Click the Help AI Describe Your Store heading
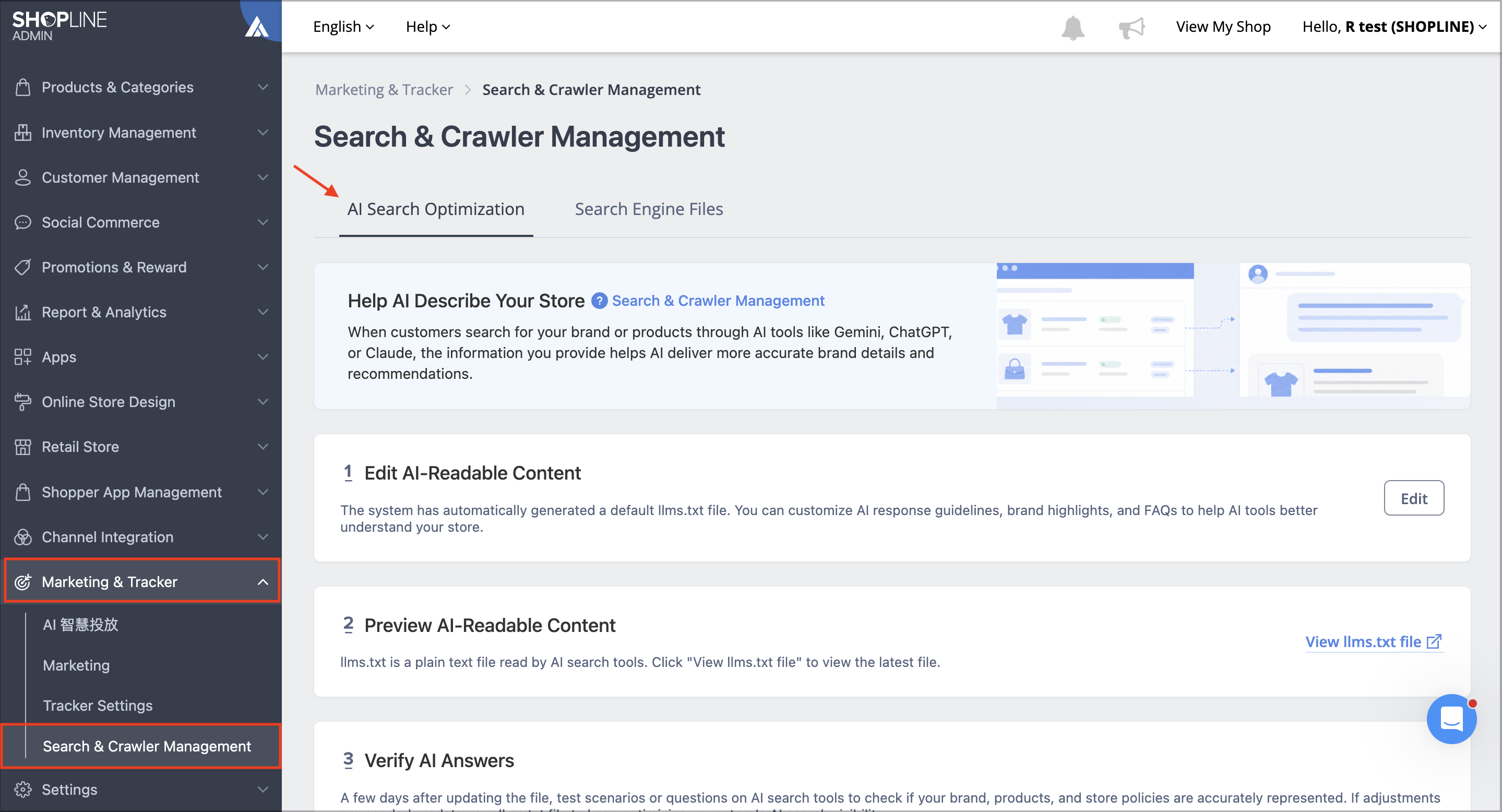Screen dimensions: 1502x812 [466, 301]
